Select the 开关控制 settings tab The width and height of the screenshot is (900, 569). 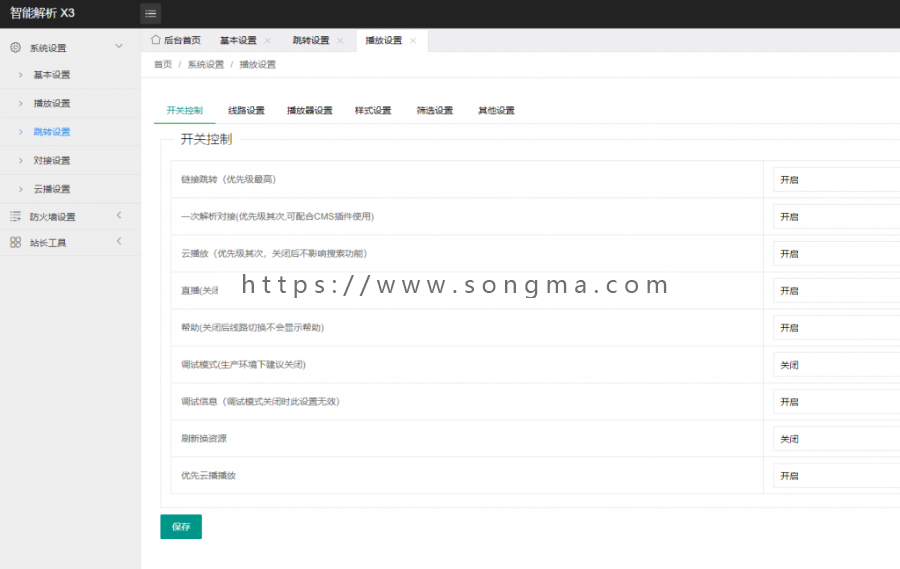[184, 110]
